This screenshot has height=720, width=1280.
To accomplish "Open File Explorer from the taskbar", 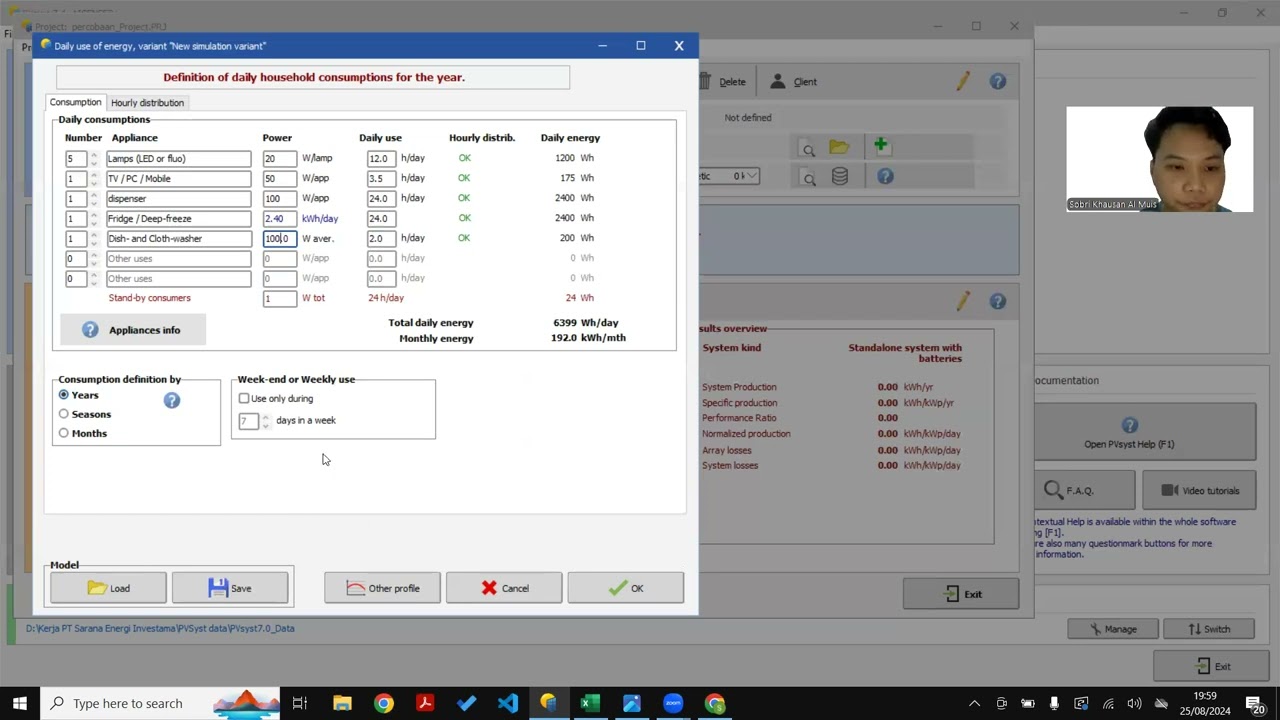I will (x=342, y=703).
